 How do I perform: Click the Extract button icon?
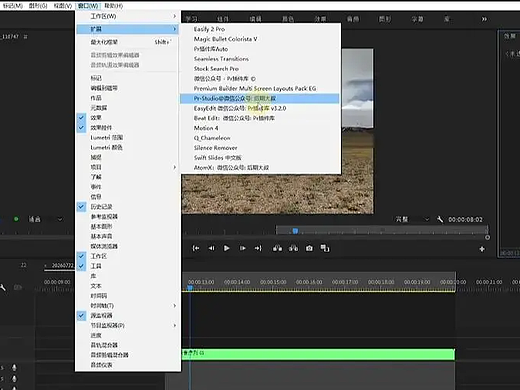[x=293, y=248]
